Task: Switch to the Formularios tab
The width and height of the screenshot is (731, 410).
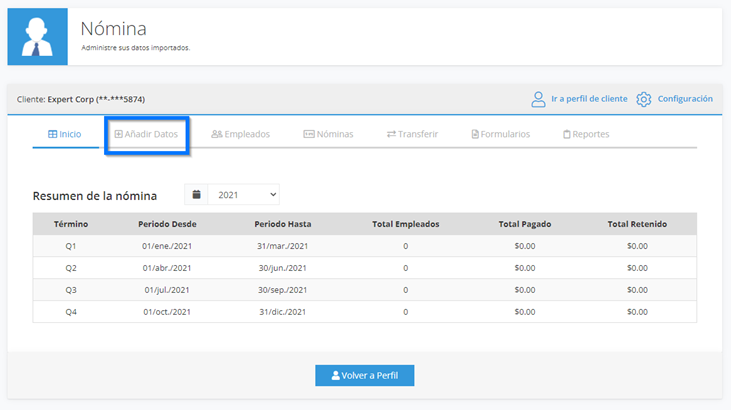Action: 501,134
